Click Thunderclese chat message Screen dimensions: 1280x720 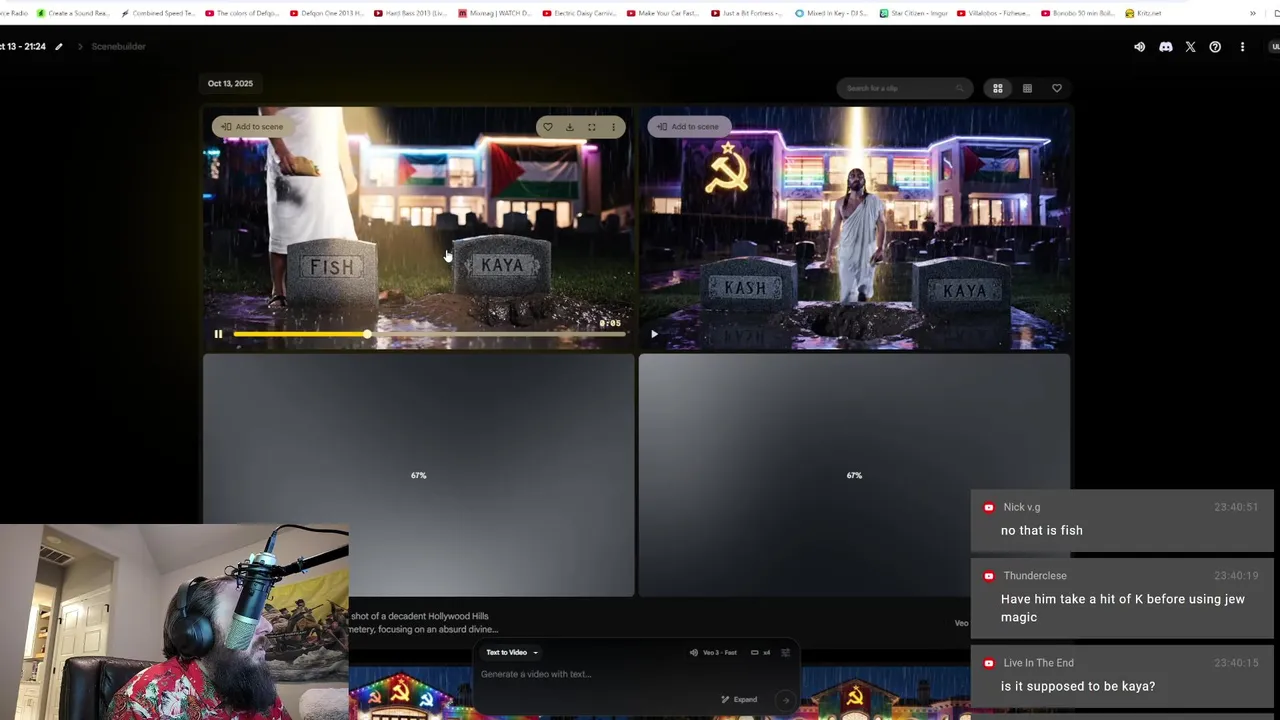[1122, 597]
